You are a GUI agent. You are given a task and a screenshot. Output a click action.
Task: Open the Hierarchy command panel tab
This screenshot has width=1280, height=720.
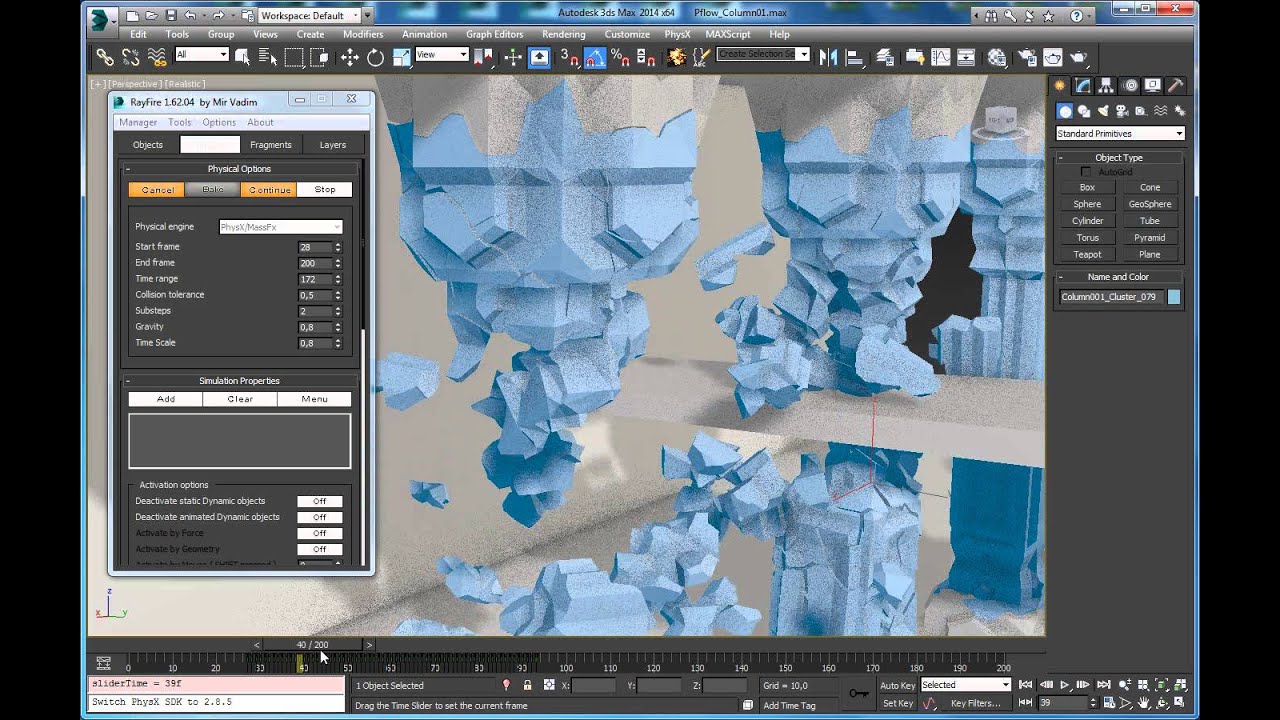point(1107,86)
